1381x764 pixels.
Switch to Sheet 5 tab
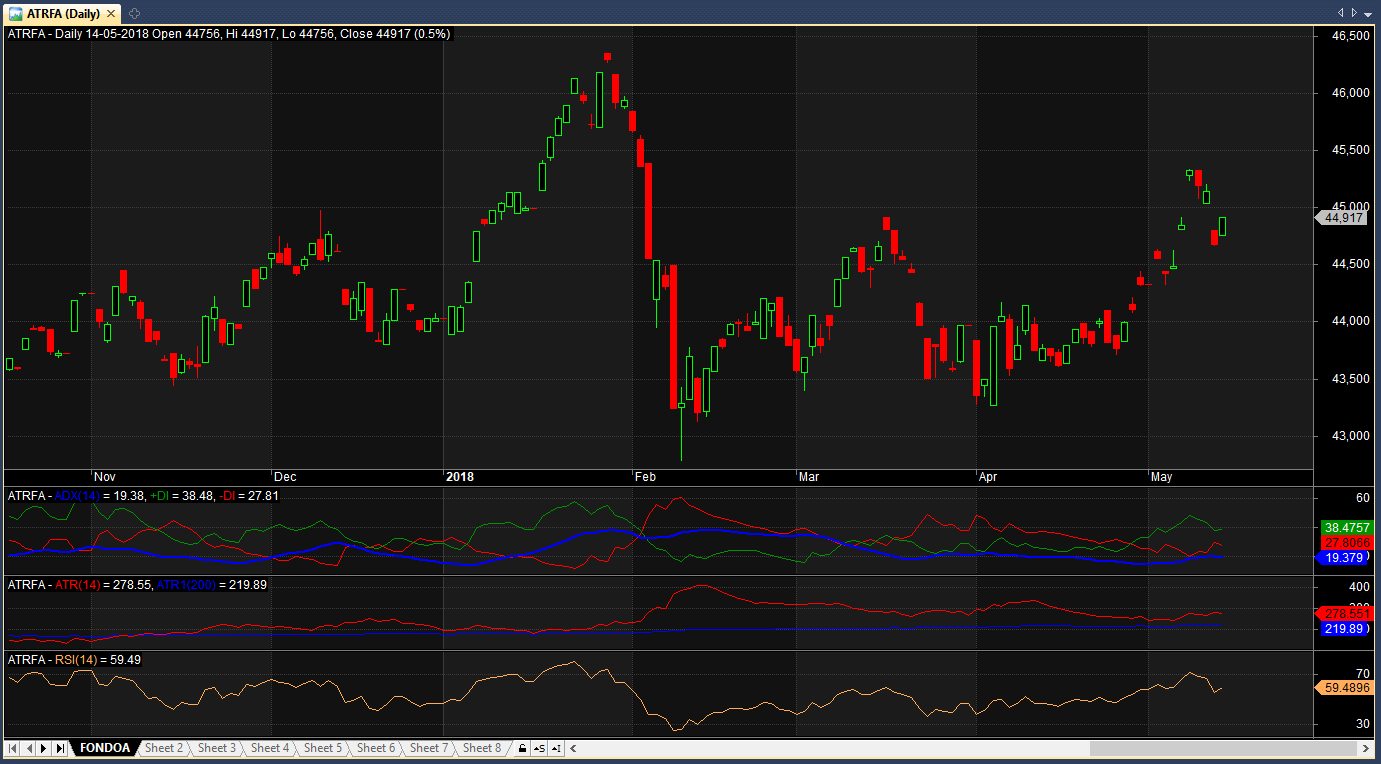[x=323, y=748]
